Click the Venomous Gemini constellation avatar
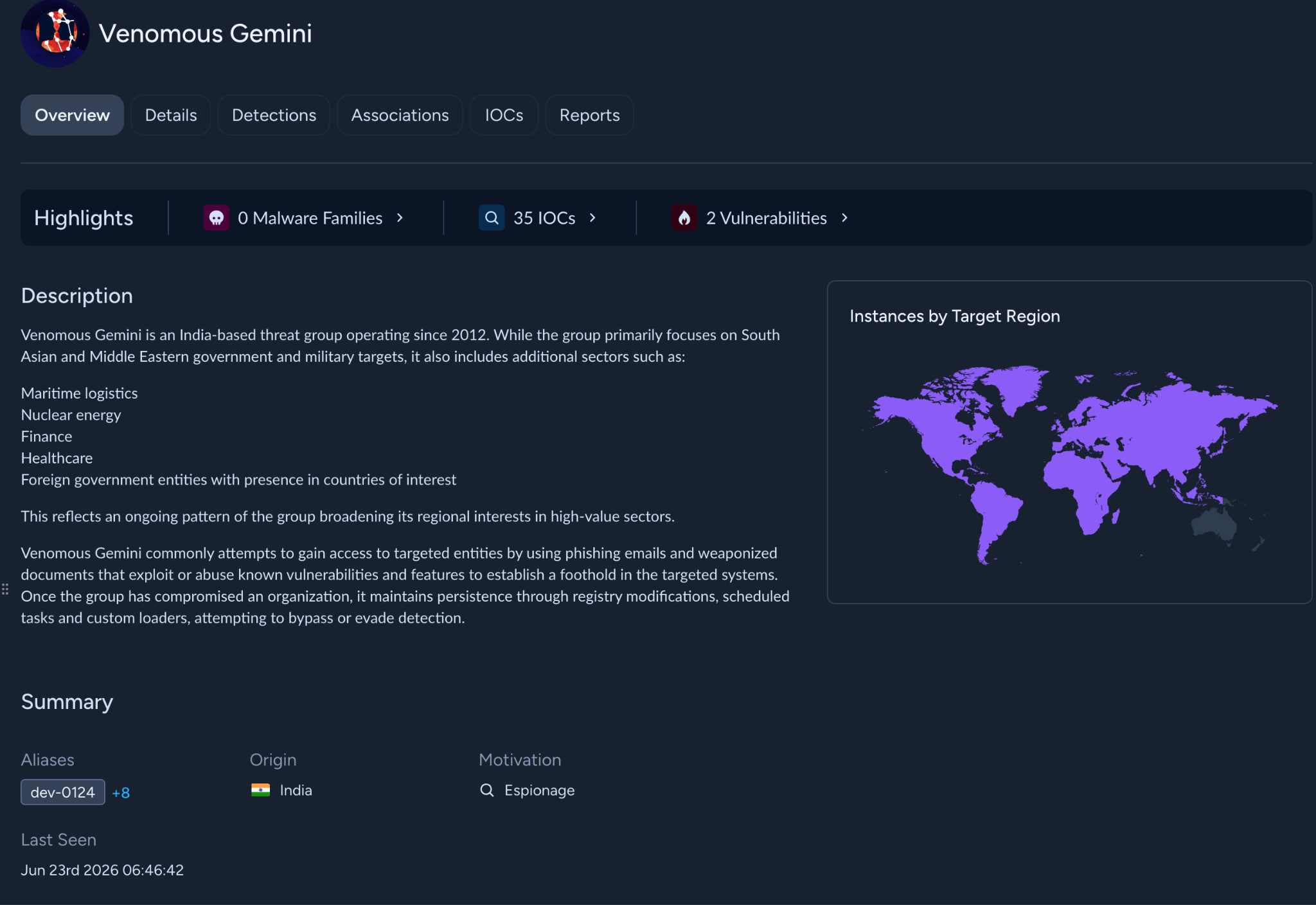 point(55,33)
